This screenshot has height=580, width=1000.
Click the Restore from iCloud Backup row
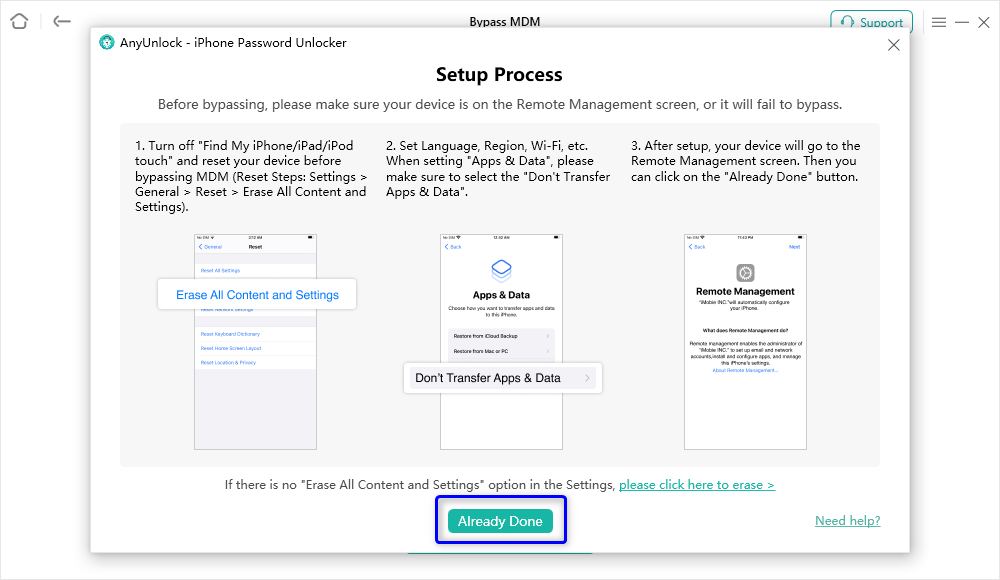501,336
